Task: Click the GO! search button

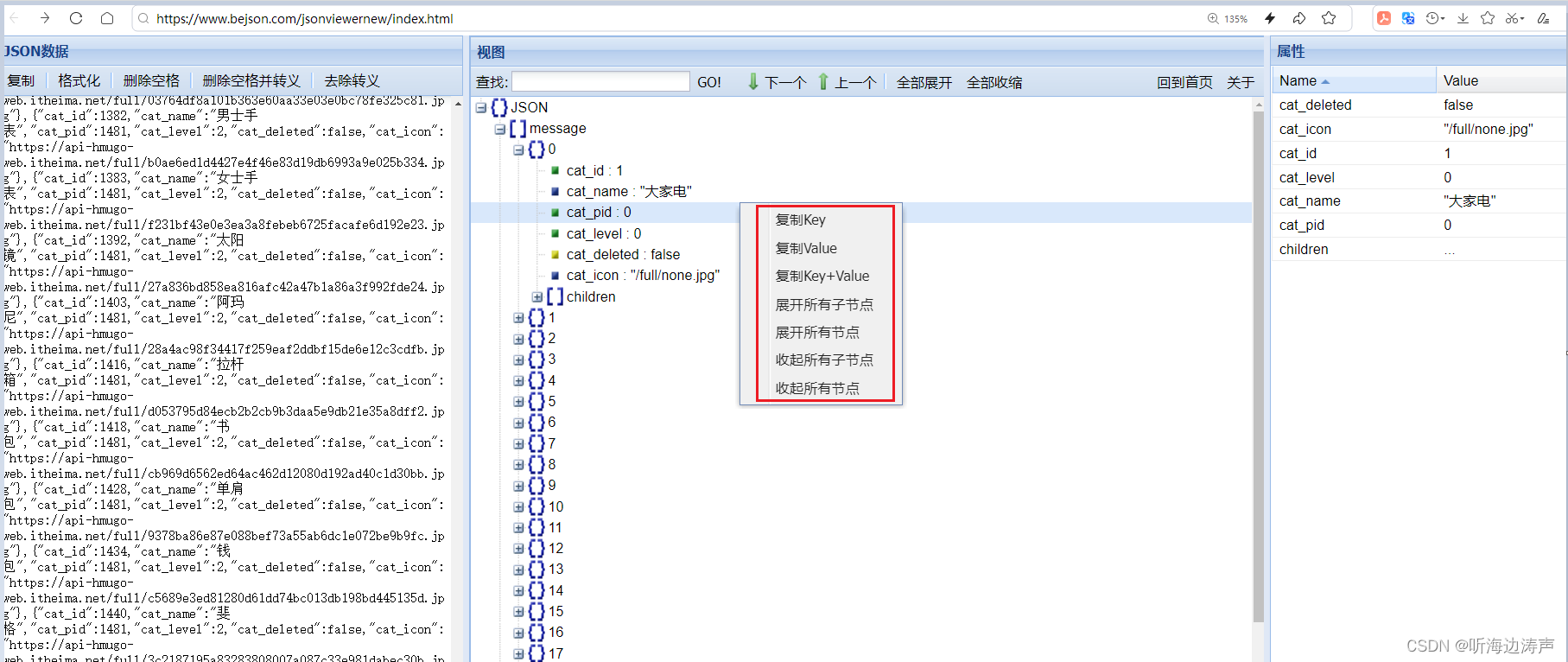Action: click(709, 82)
